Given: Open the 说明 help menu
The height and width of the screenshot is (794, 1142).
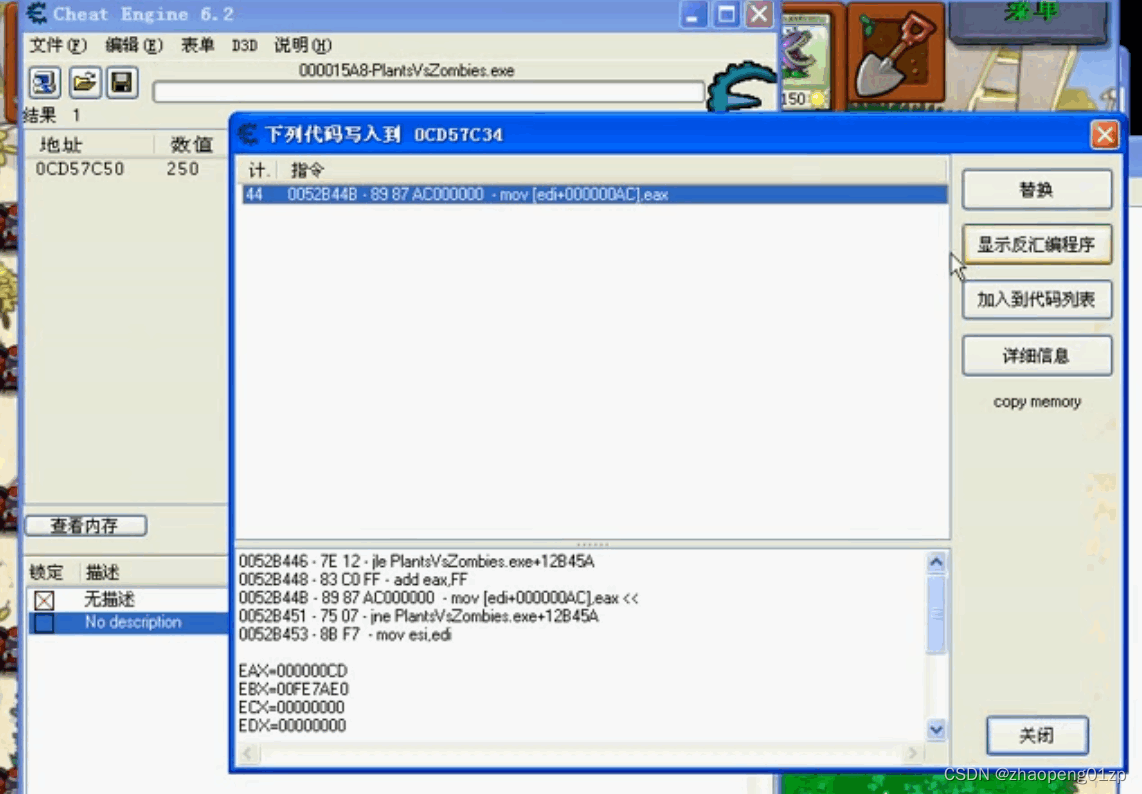Looking at the screenshot, I should [x=302, y=45].
